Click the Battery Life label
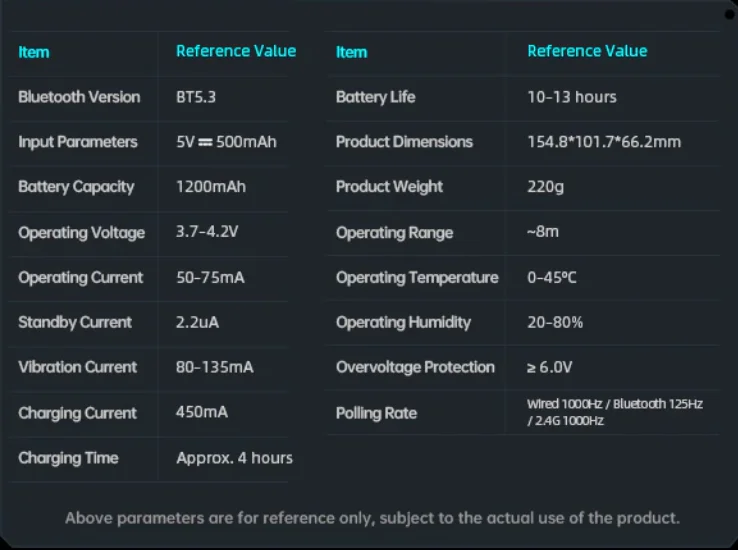Screen dimensions: 738x550 point(375,97)
